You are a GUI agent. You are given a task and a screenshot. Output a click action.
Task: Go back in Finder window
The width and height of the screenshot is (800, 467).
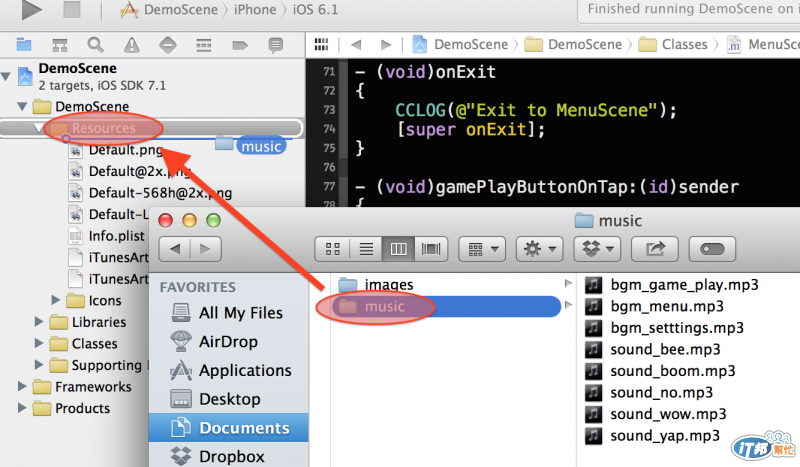pyautogui.click(x=175, y=249)
